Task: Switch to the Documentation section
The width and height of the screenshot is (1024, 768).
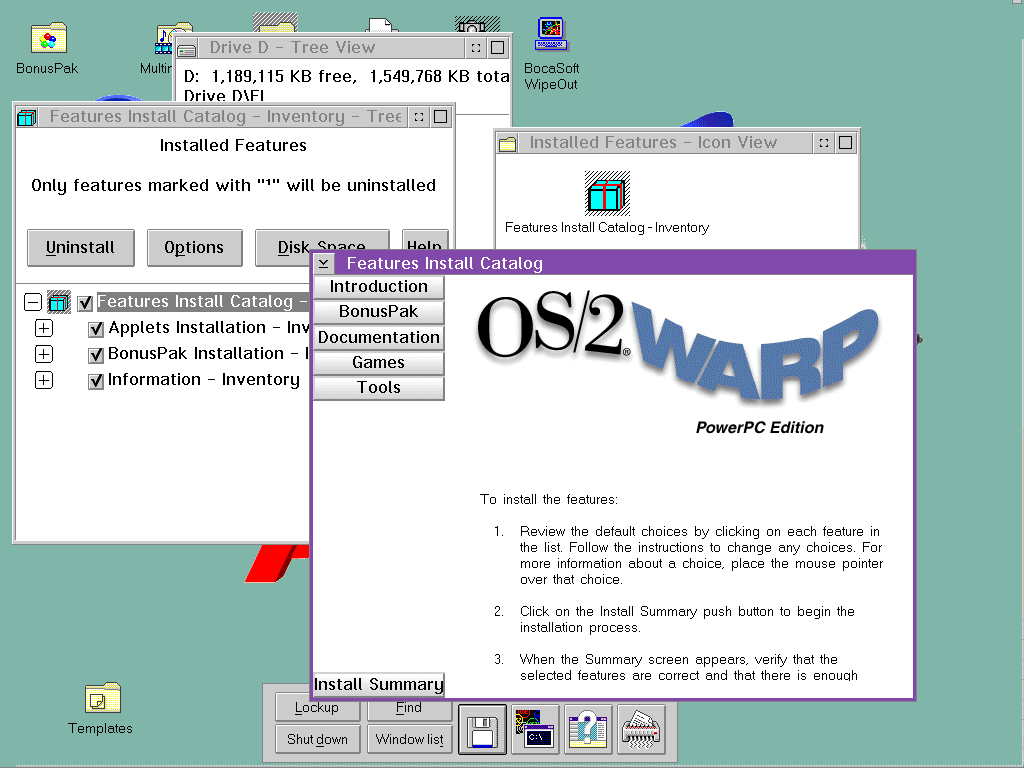Action: pos(378,338)
